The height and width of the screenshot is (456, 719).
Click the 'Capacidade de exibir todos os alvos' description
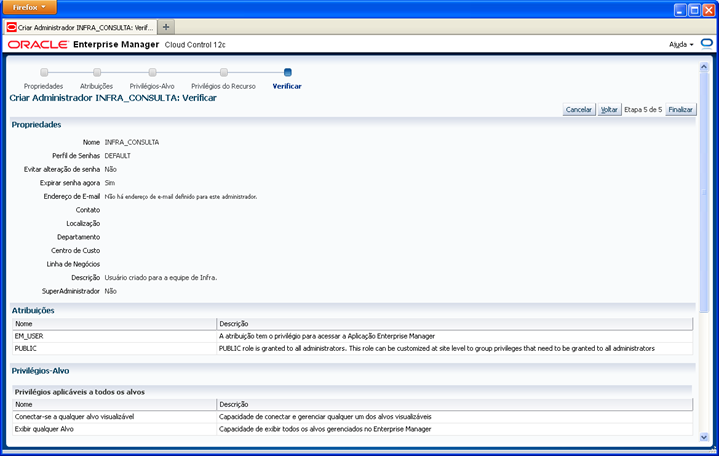point(325,429)
